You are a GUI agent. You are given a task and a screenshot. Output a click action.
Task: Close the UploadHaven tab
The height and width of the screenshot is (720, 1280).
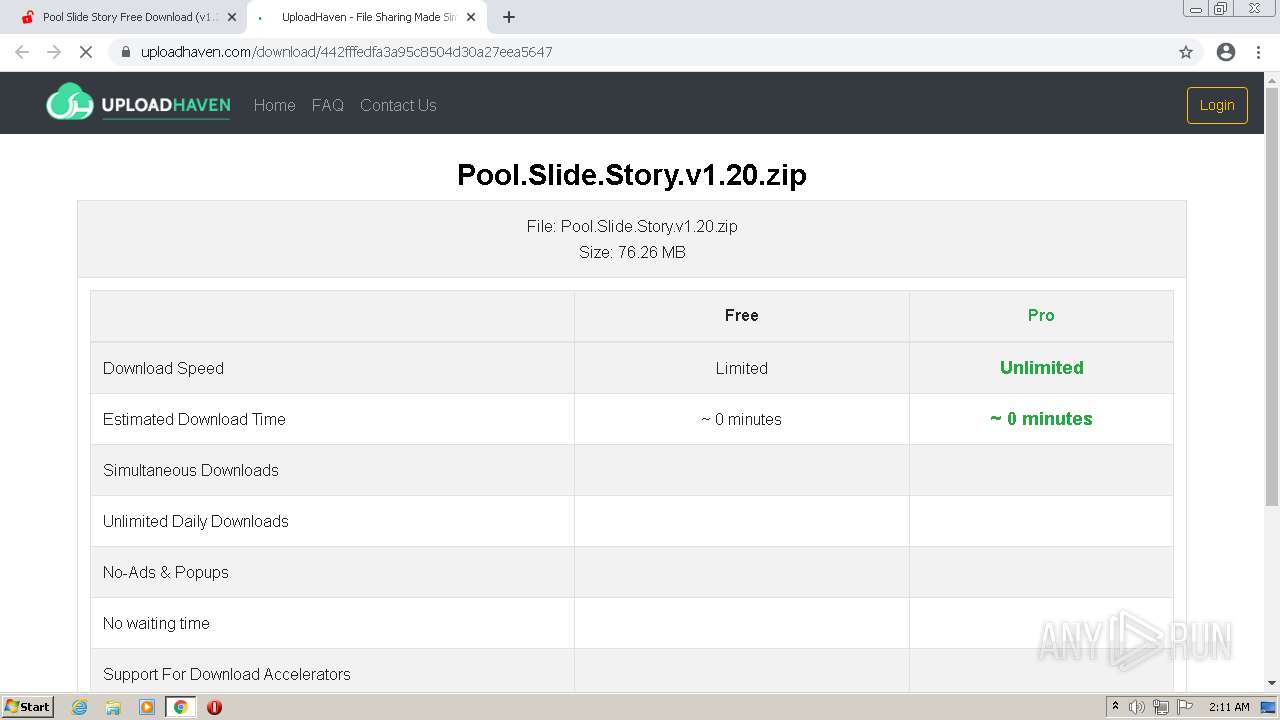(x=471, y=17)
